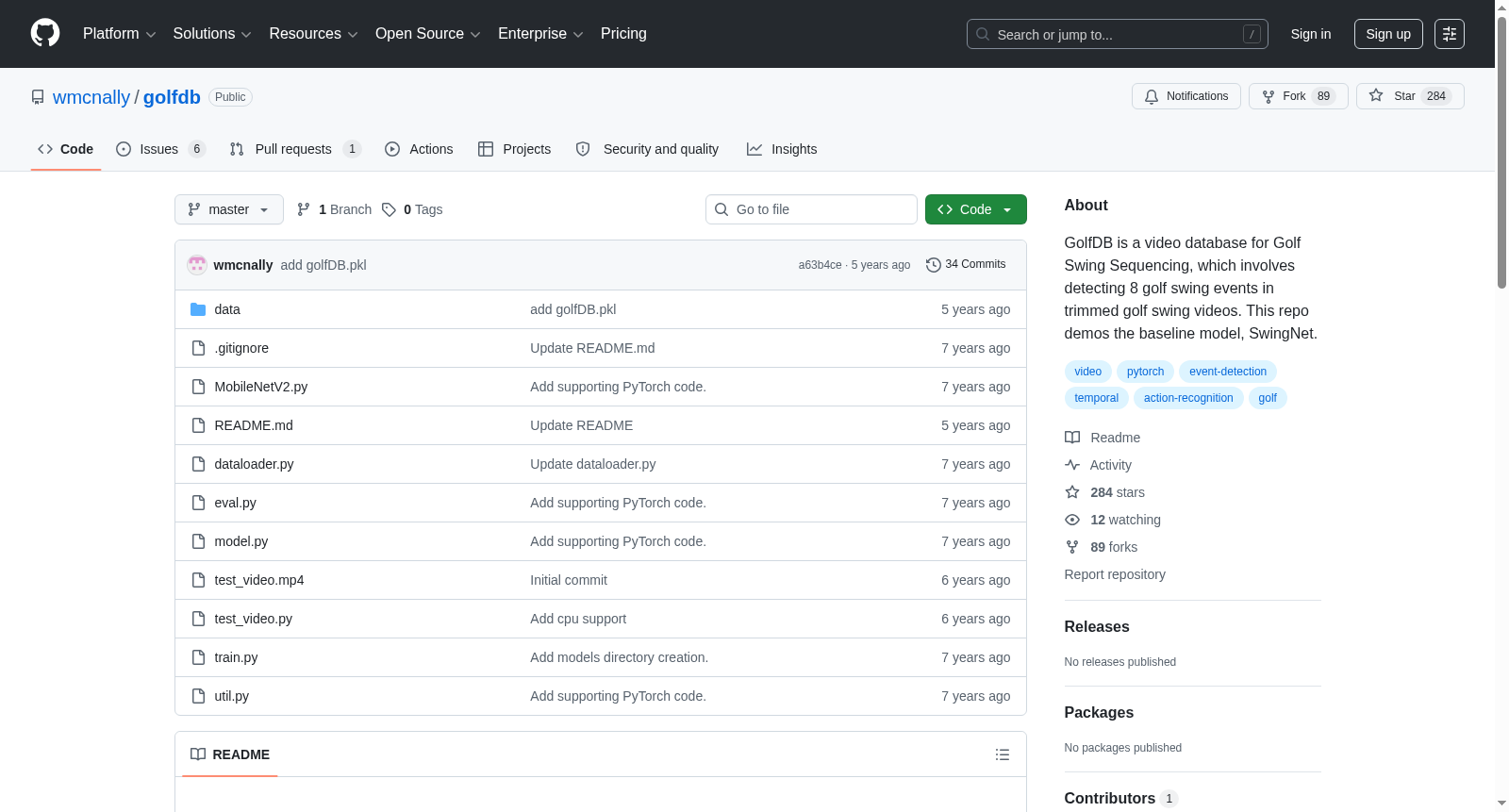The height and width of the screenshot is (812, 1509).
Task: Click the test_video.mp4 file icon
Action: coord(198,580)
